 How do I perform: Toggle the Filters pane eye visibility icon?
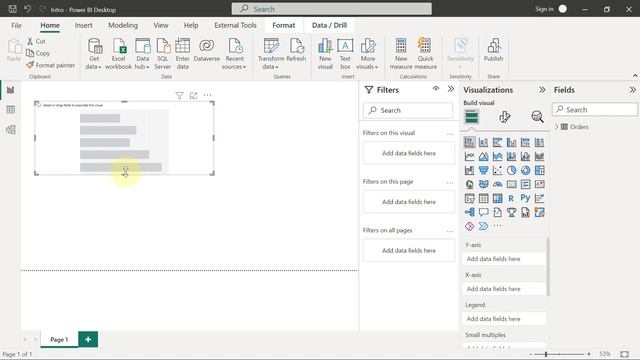(x=436, y=89)
